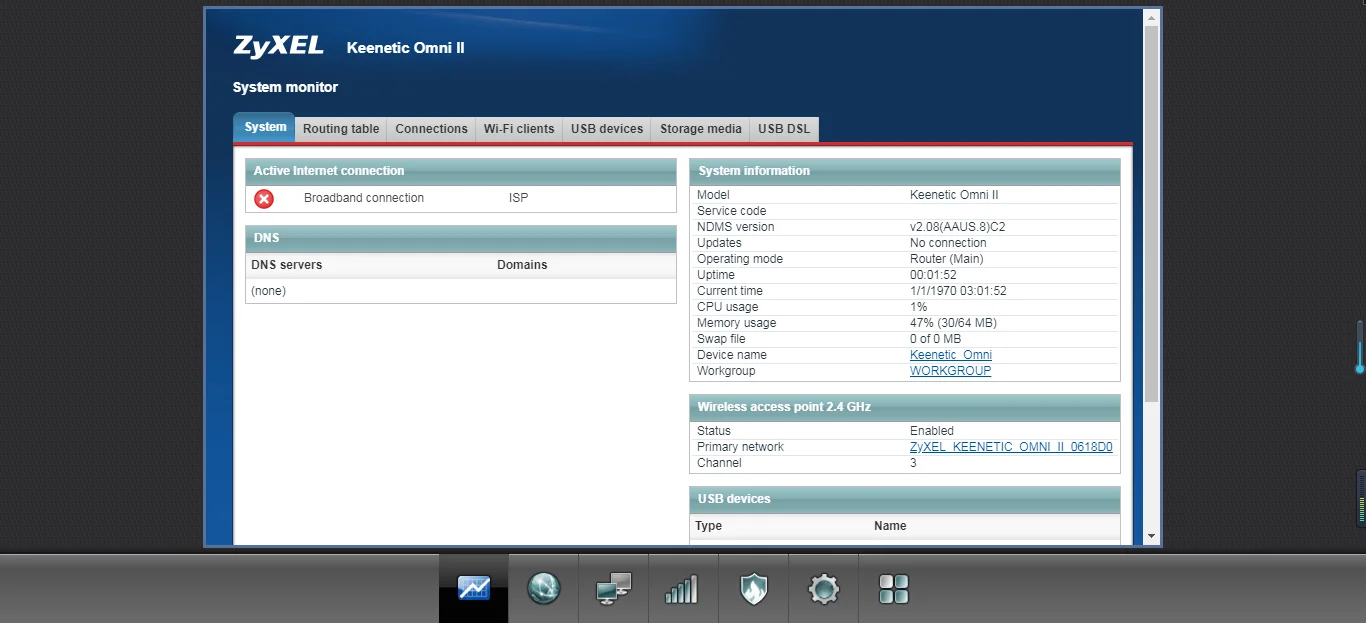This screenshot has height=623, width=1366.
Task: Open the Home network computers icon
Action: pos(613,588)
